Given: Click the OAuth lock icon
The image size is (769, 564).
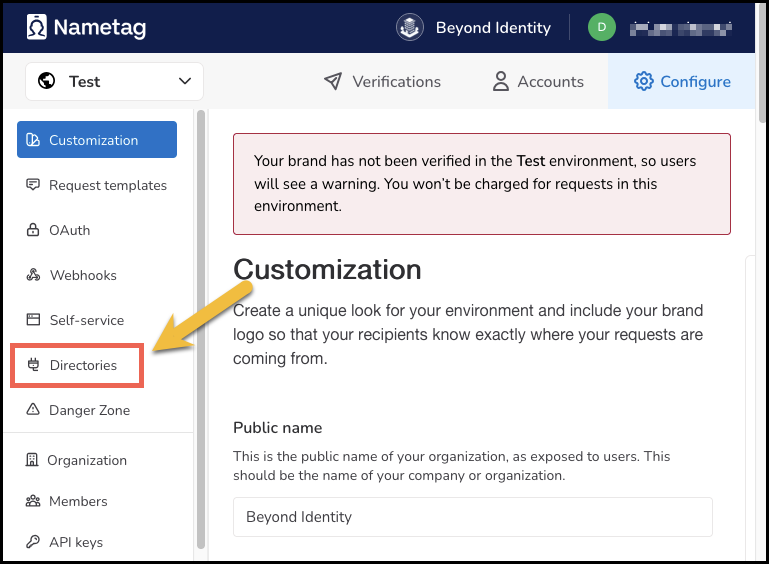Looking at the screenshot, I should 32,230.
